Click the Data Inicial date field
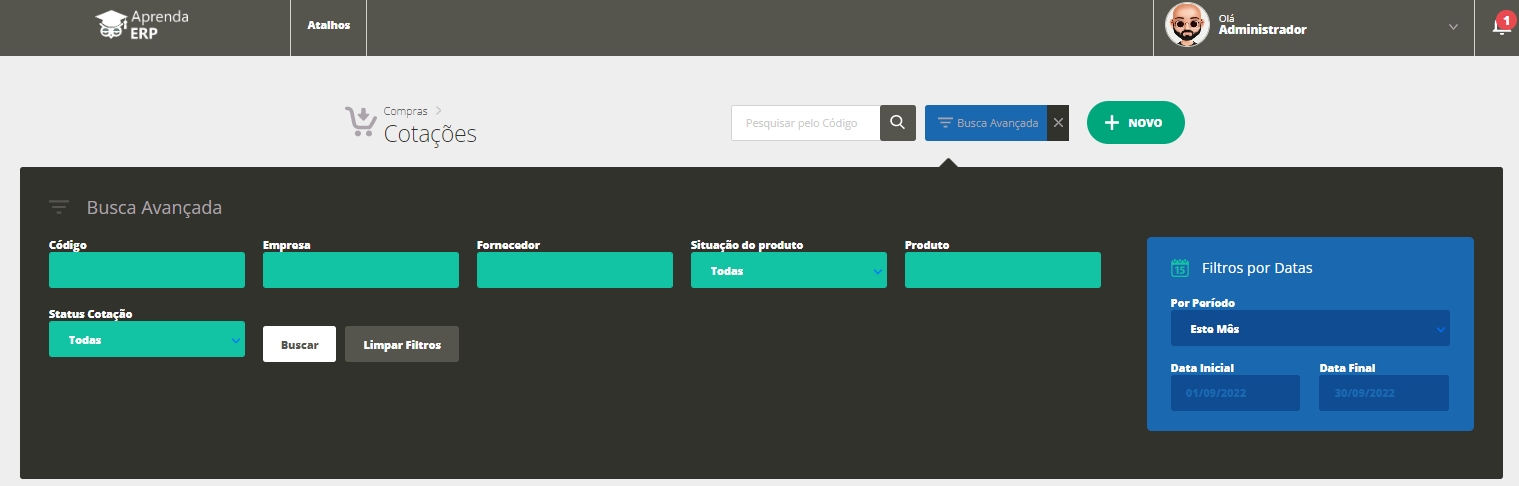The image size is (1519, 486). pos(1234,393)
